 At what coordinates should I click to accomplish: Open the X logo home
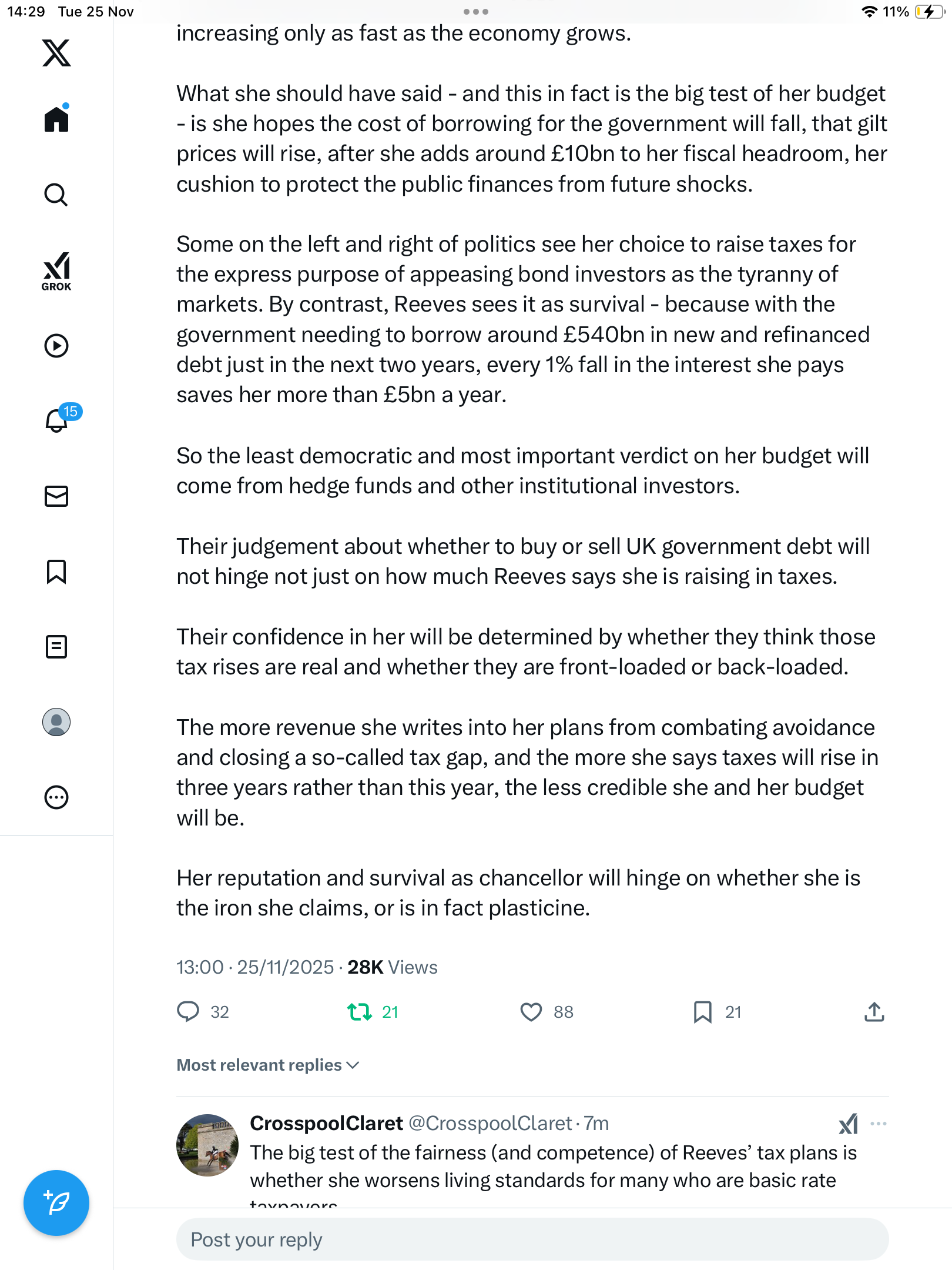pos(56,53)
